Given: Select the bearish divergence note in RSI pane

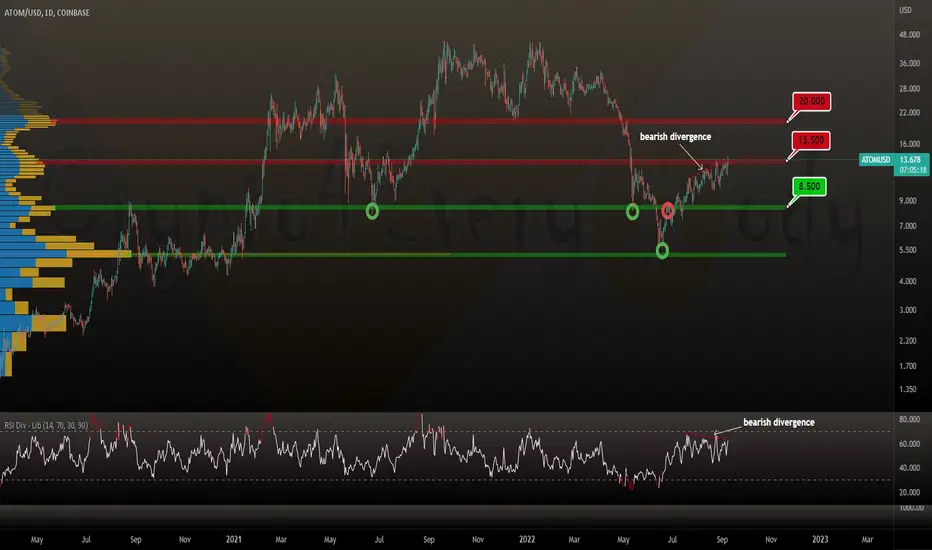Looking at the screenshot, I should pos(779,422).
